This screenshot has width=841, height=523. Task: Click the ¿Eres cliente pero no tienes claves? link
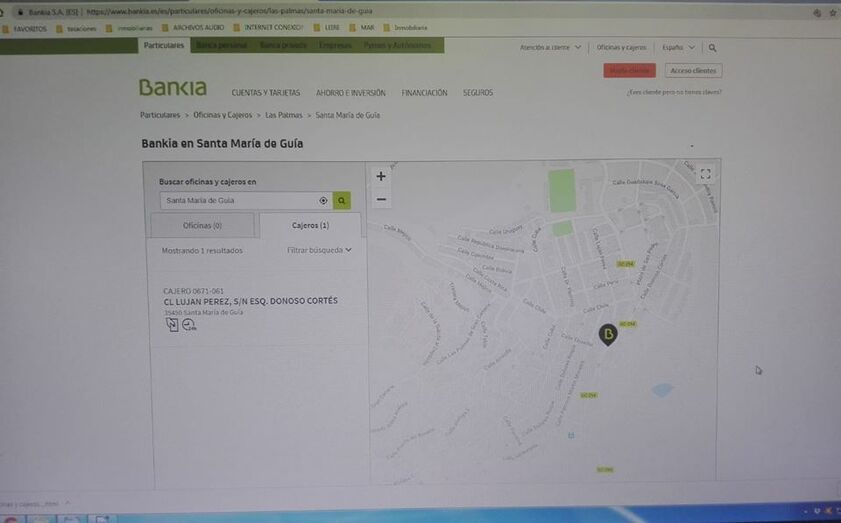pyautogui.click(x=674, y=92)
